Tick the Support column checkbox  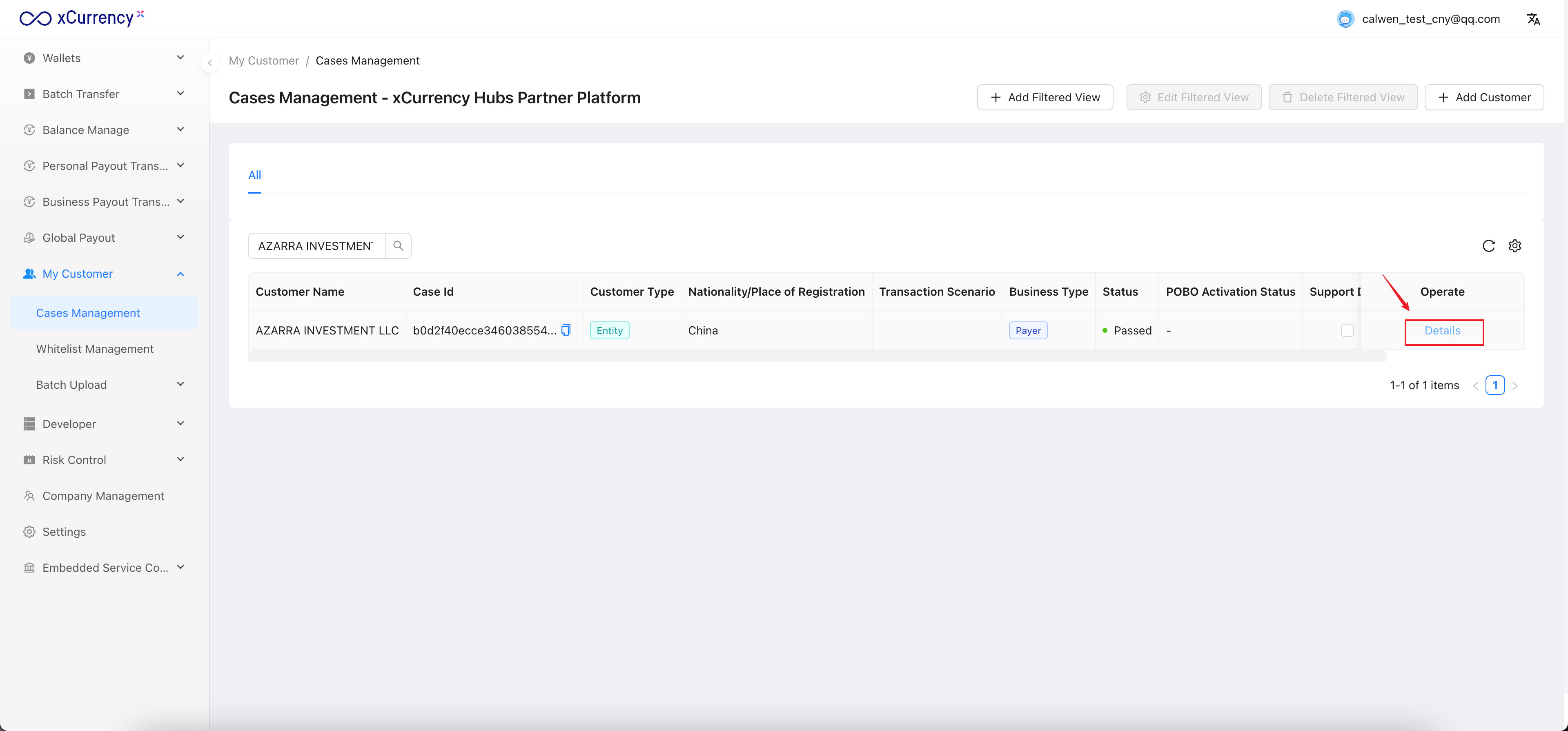tap(1347, 330)
